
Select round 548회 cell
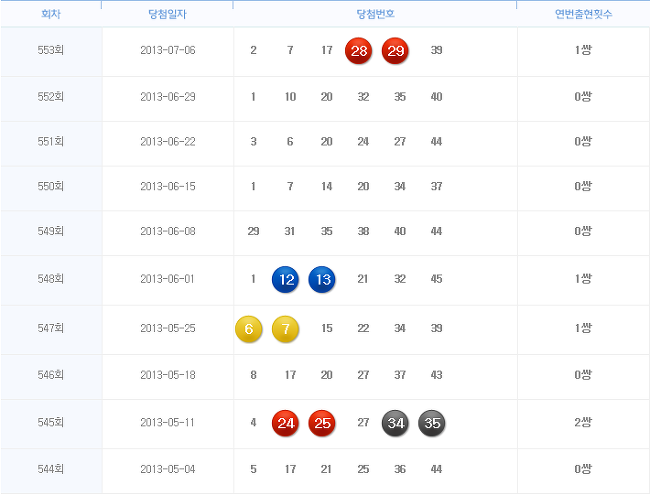51,279
